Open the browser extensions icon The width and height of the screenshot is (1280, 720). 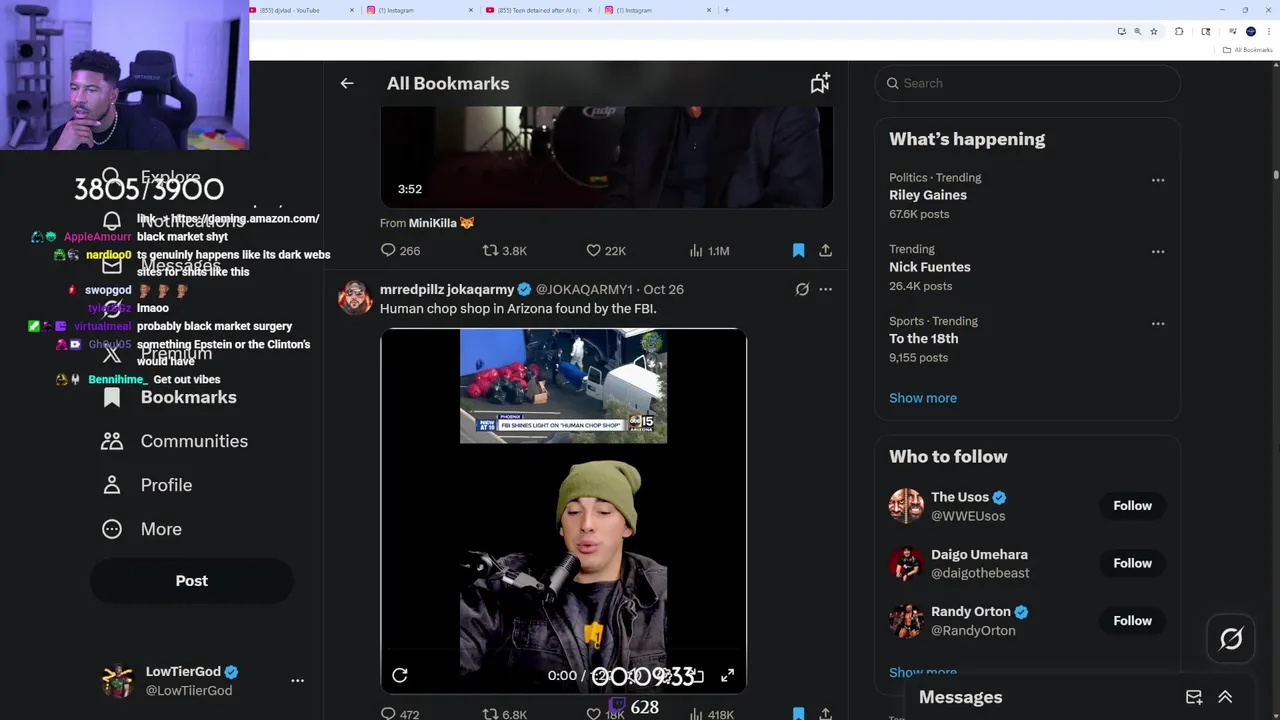click(x=1179, y=31)
